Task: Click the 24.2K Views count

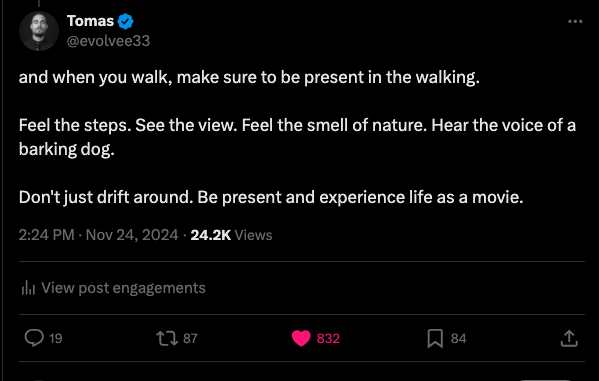Action: click(x=231, y=235)
